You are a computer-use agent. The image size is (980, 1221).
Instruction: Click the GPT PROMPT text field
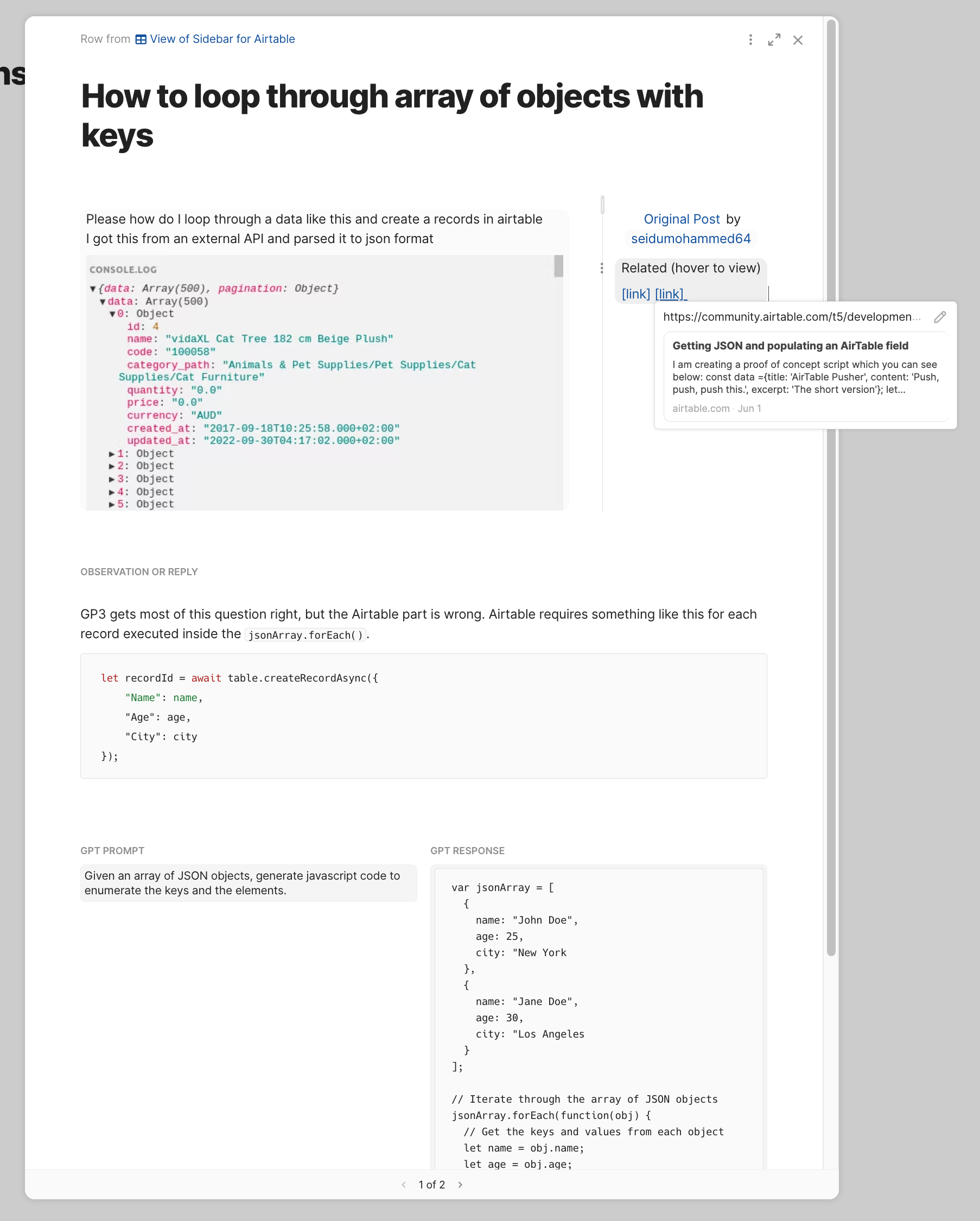point(249,883)
